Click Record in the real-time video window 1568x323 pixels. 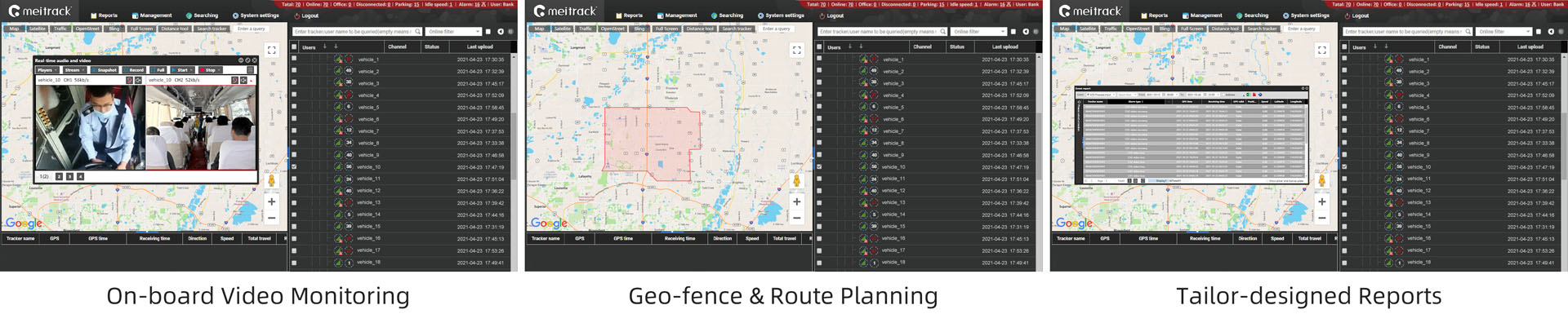134,70
